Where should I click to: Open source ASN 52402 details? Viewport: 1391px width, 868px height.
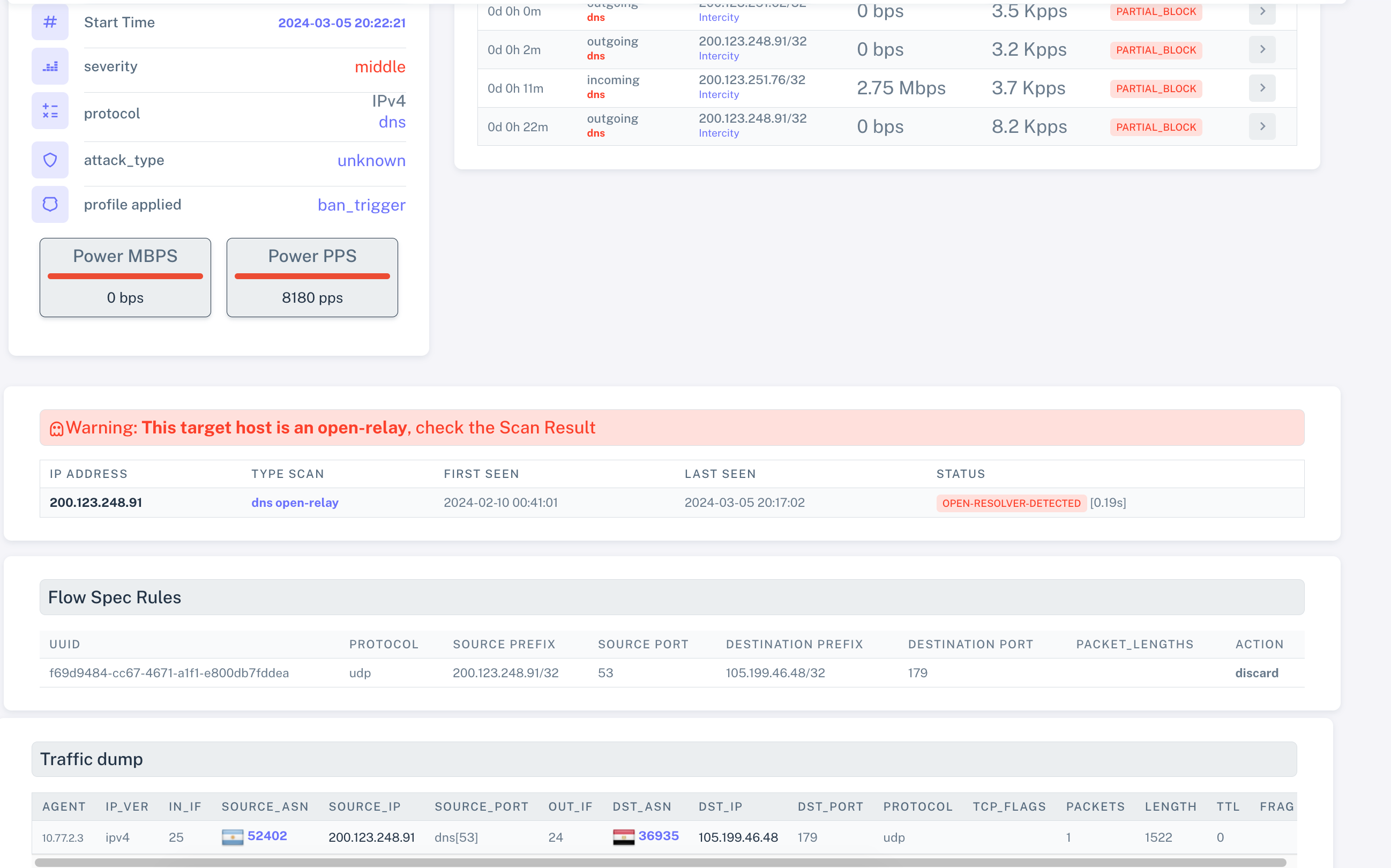[x=267, y=836]
